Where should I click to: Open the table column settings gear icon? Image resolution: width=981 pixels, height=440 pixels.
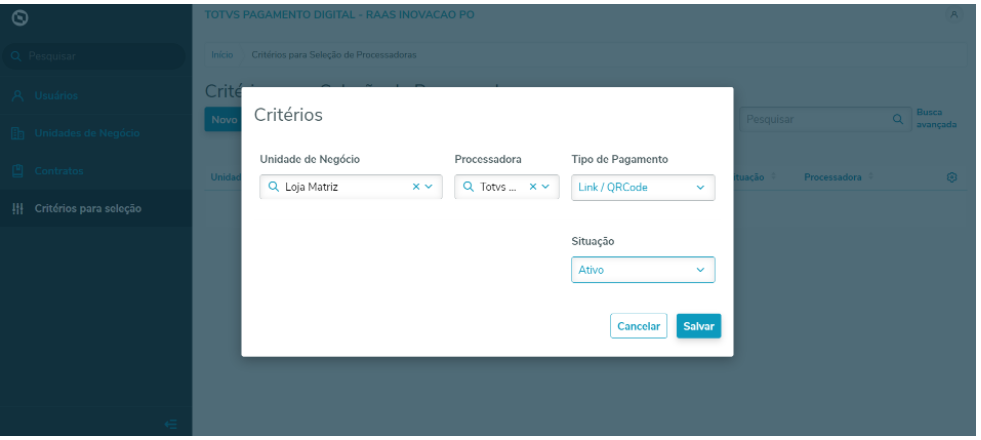pyautogui.click(x=952, y=178)
